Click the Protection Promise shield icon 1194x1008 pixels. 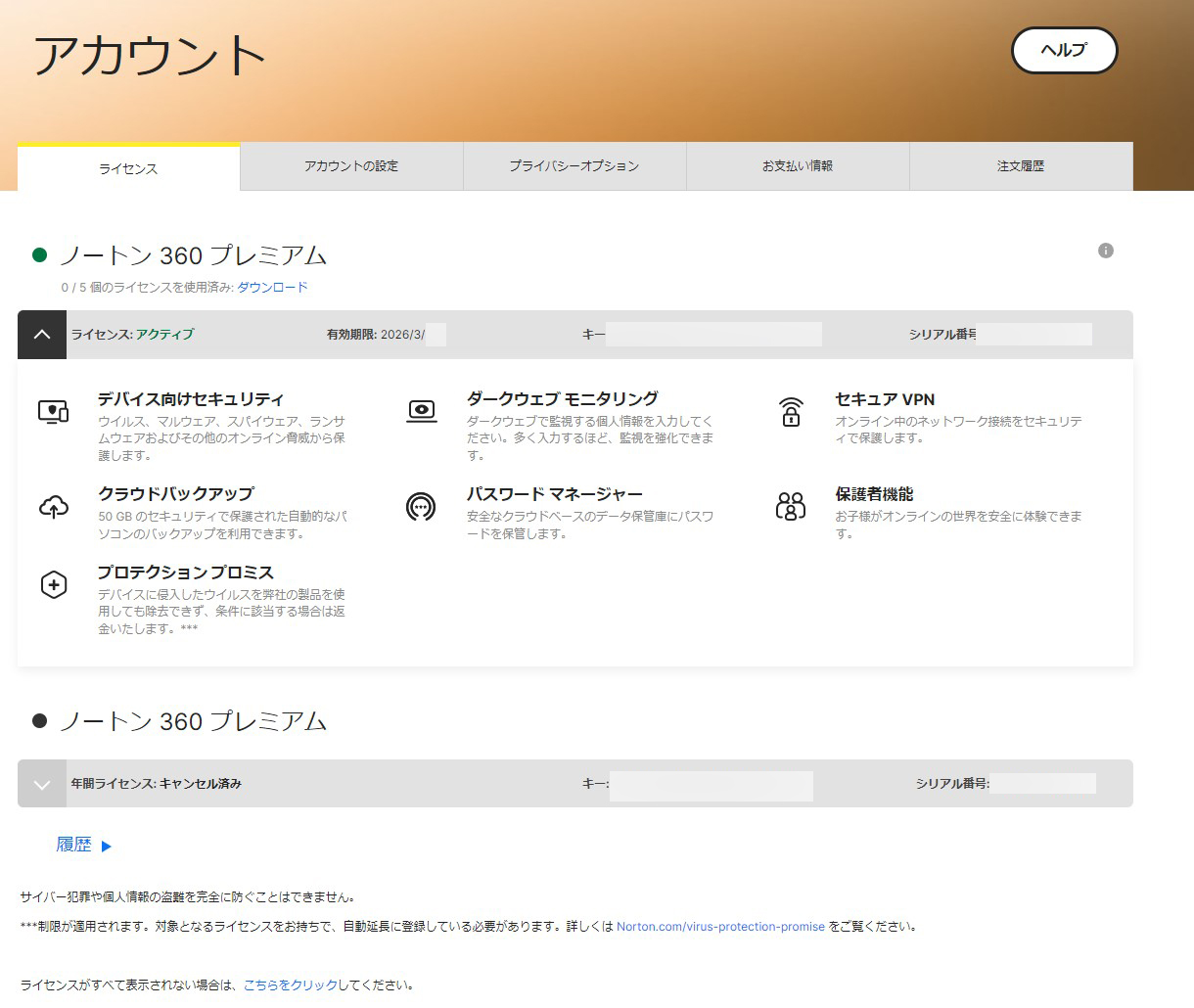54,585
